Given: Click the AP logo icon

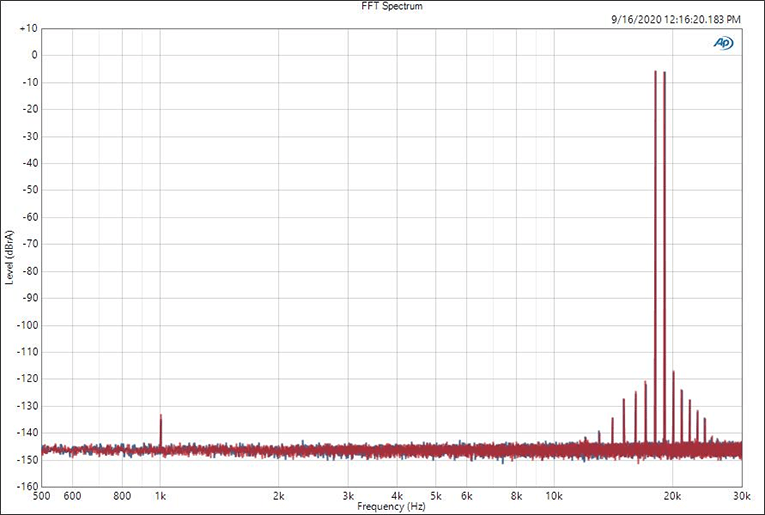Looking at the screenshot, I should click(723, 42).
